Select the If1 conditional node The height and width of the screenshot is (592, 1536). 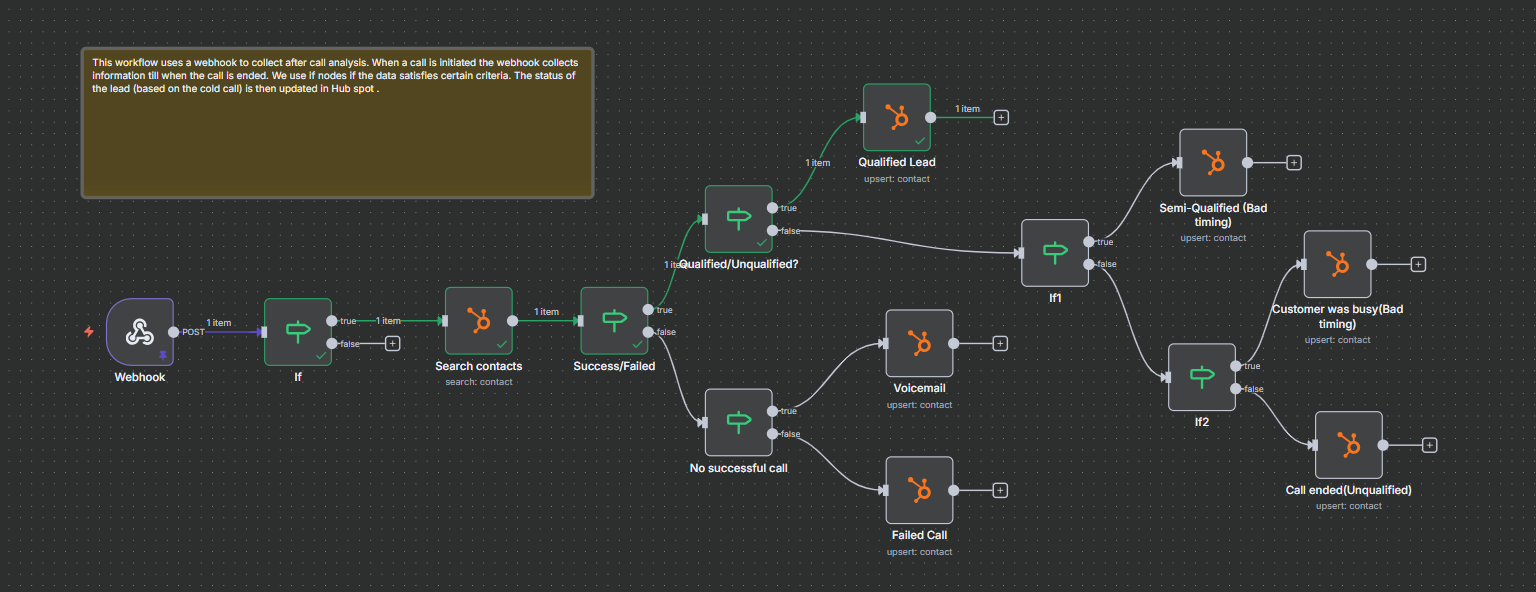tap(1055, 253)
